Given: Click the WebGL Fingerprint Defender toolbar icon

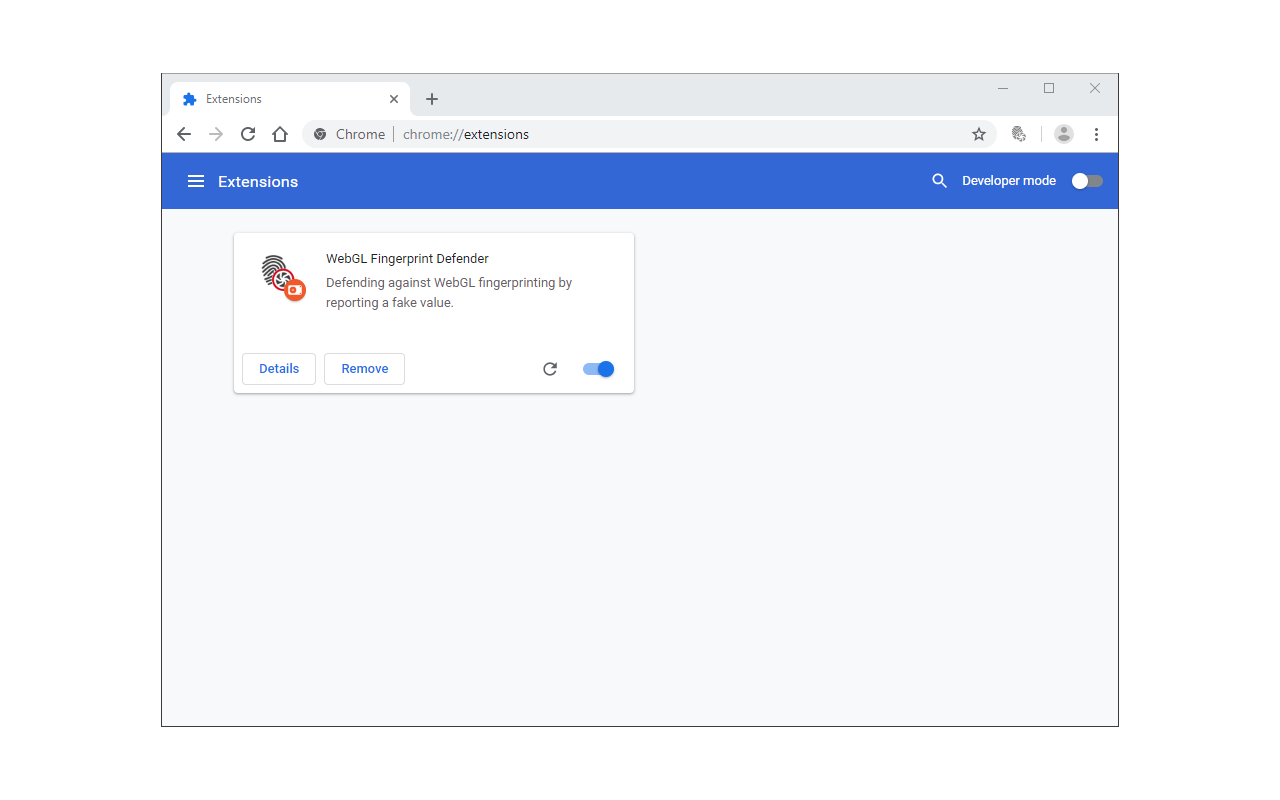Looking at the screenshot, I should (x=1019, y=133).
